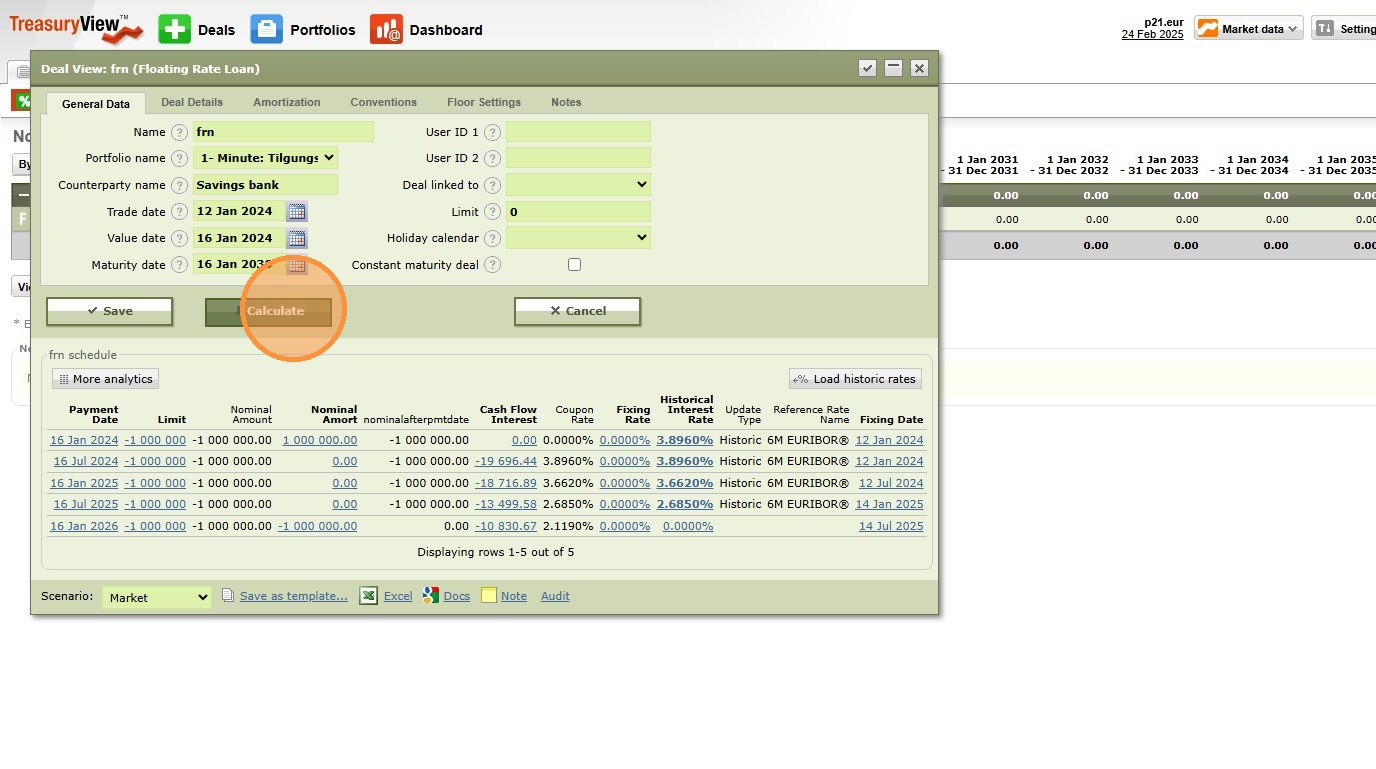Click into the Name field containing frn
The image size is (1376, 769).
point(283,132)
